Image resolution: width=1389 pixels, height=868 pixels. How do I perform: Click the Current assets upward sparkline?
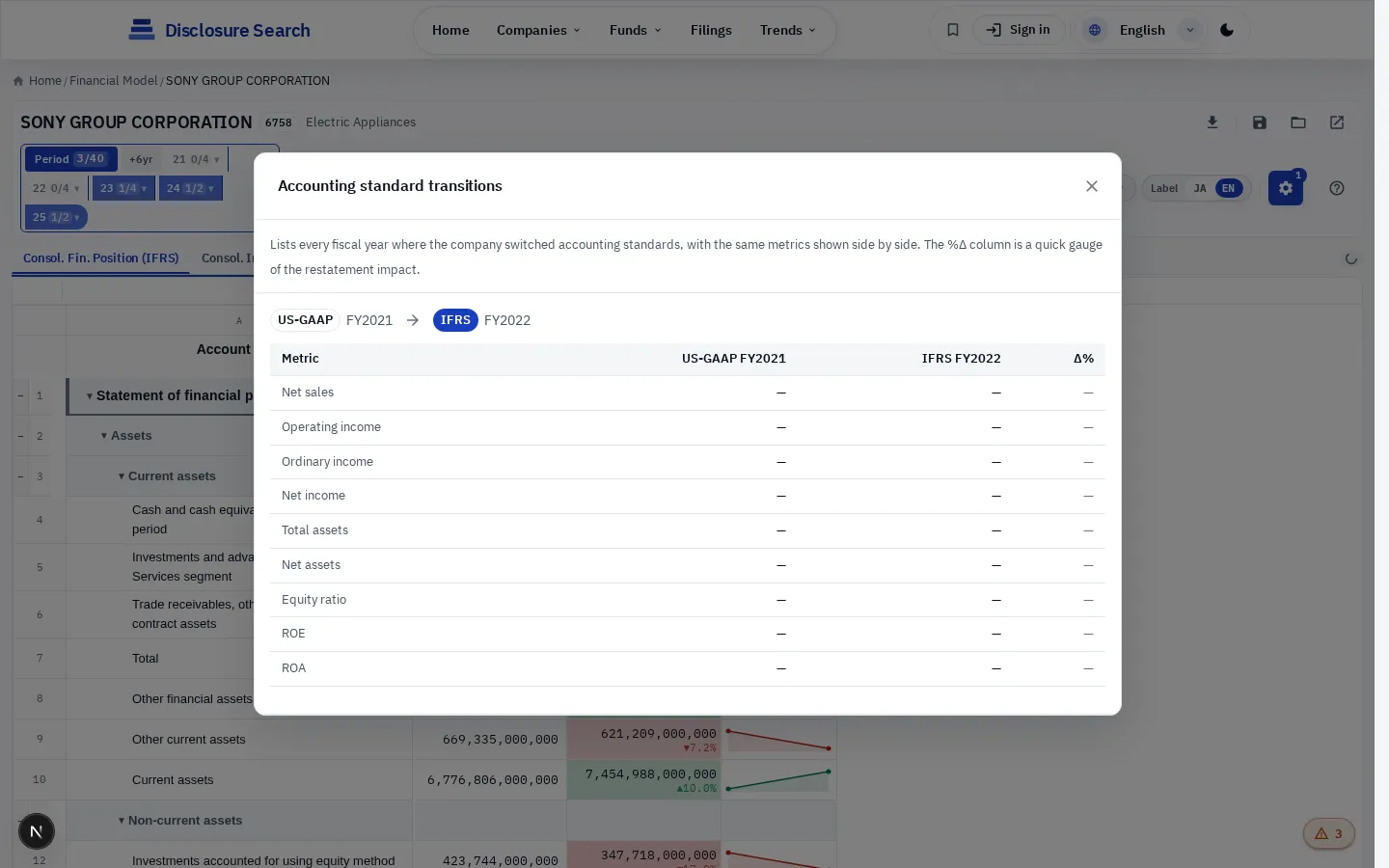[x=778, y=780]
